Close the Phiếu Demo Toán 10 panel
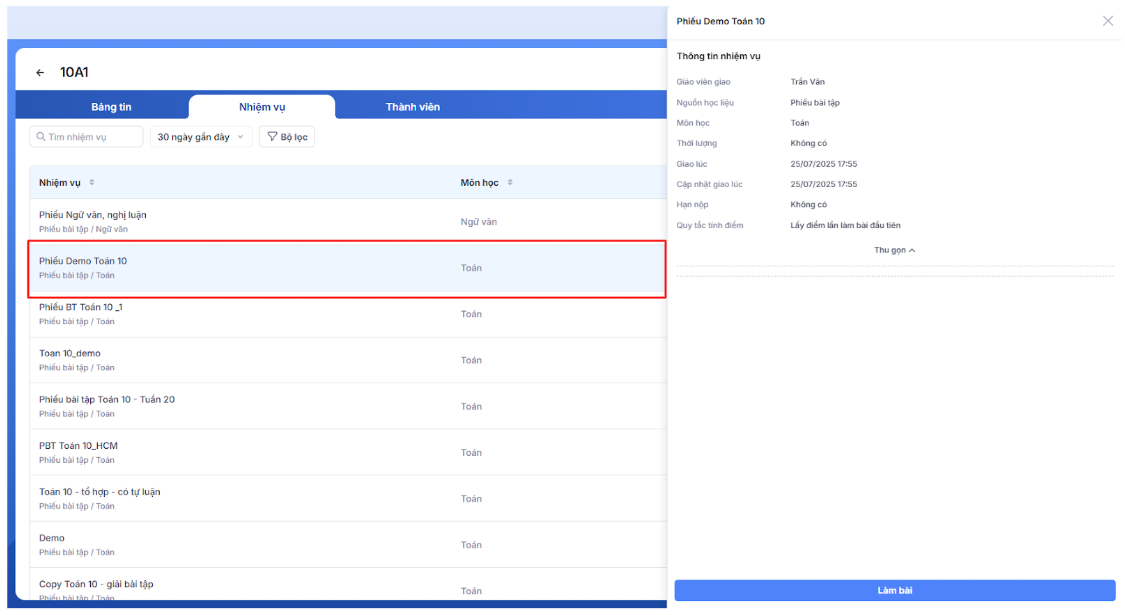This screenshot has height=615, width=1125. 1107,21
